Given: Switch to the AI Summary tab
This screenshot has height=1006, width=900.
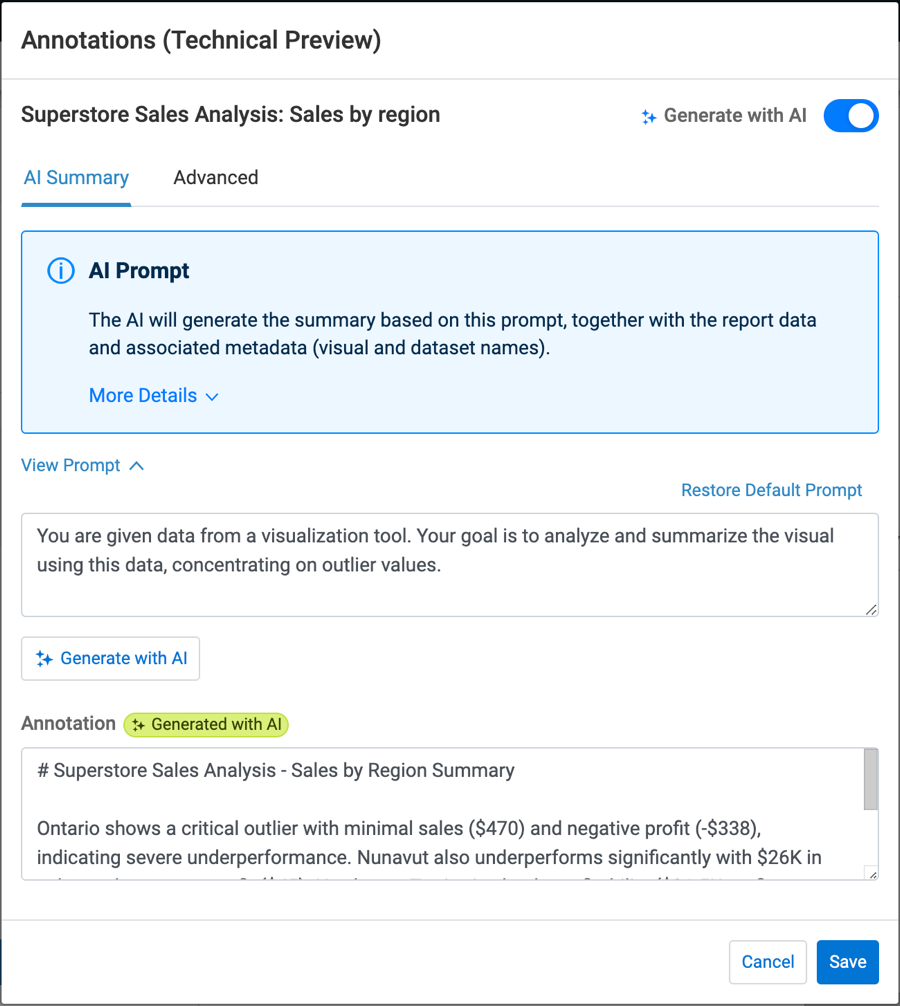Looking at the screenshot, I should [x=76, y=178].
